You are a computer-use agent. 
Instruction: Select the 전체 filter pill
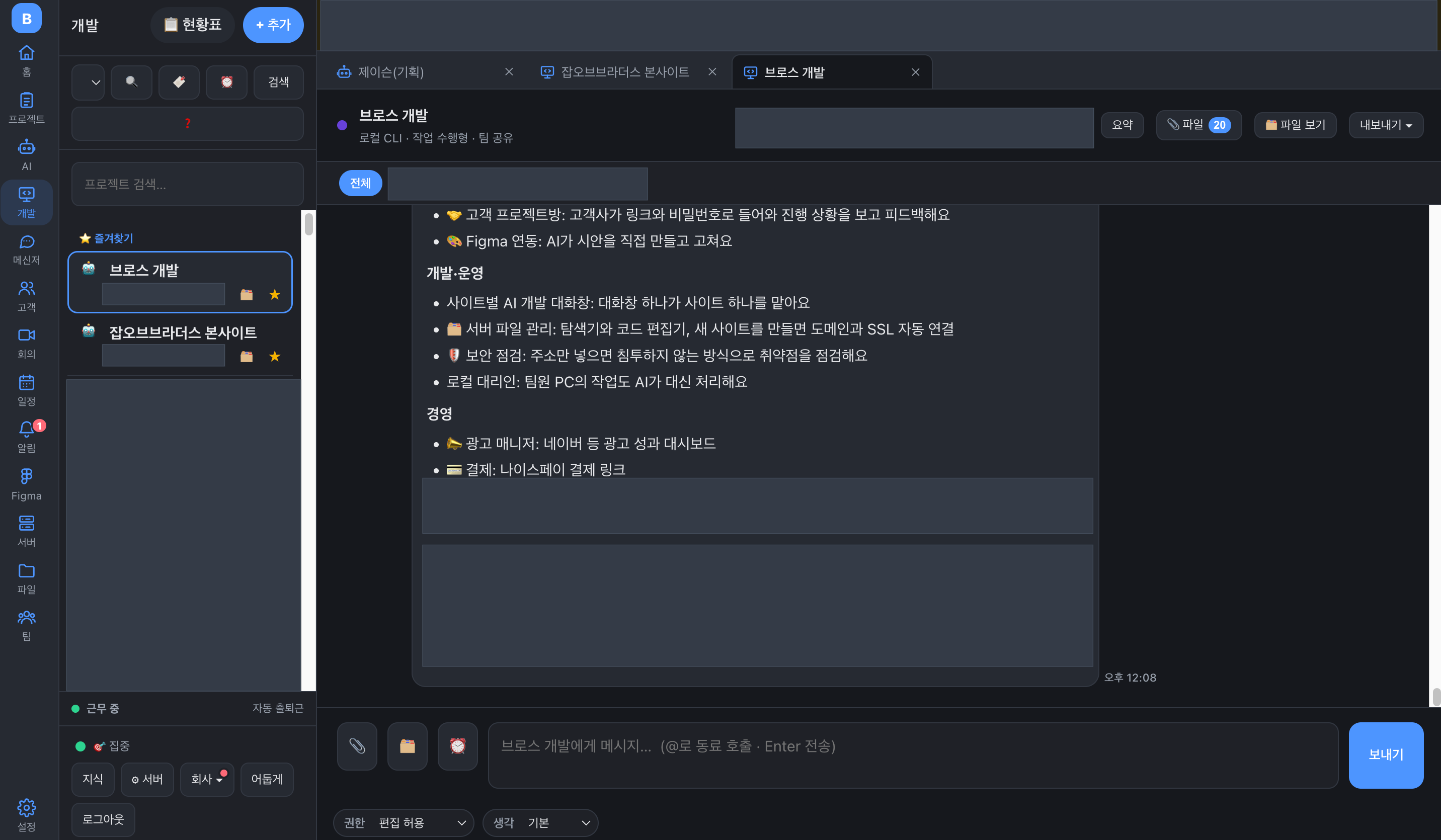click(x=360, y=183)
